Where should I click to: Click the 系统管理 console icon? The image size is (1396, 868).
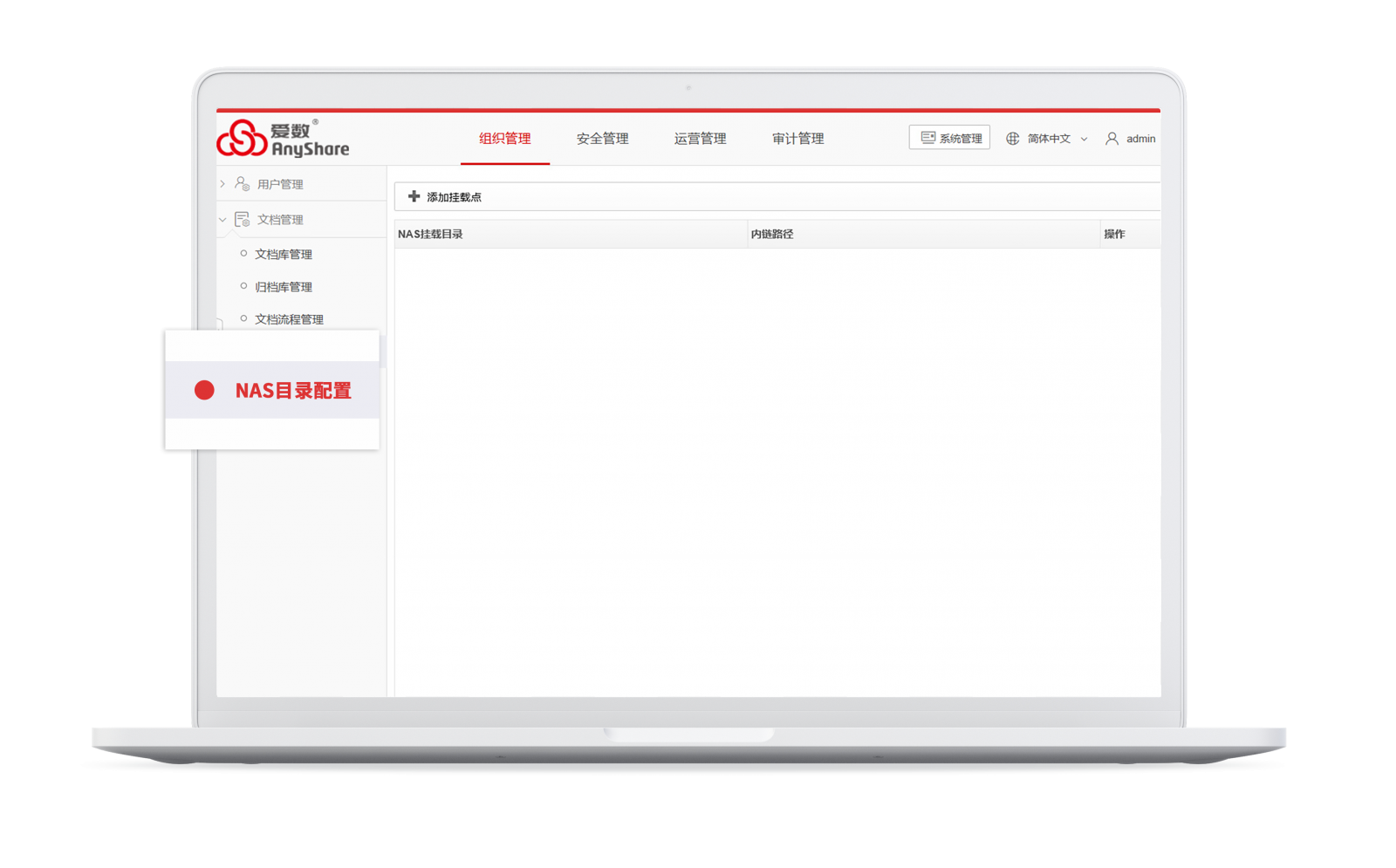pos(928,138)
